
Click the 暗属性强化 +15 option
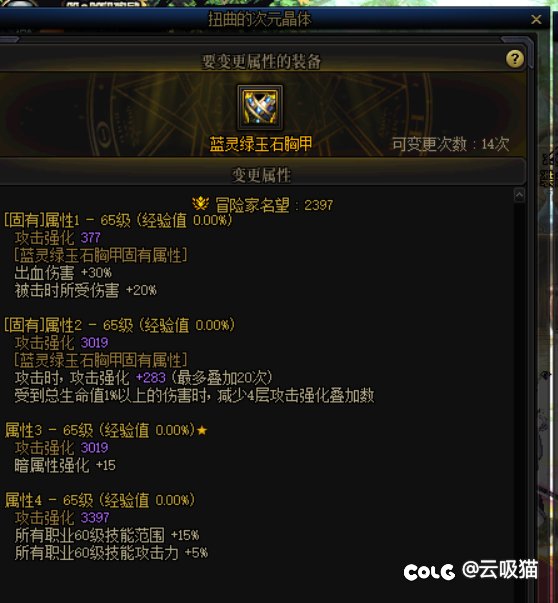65,465
